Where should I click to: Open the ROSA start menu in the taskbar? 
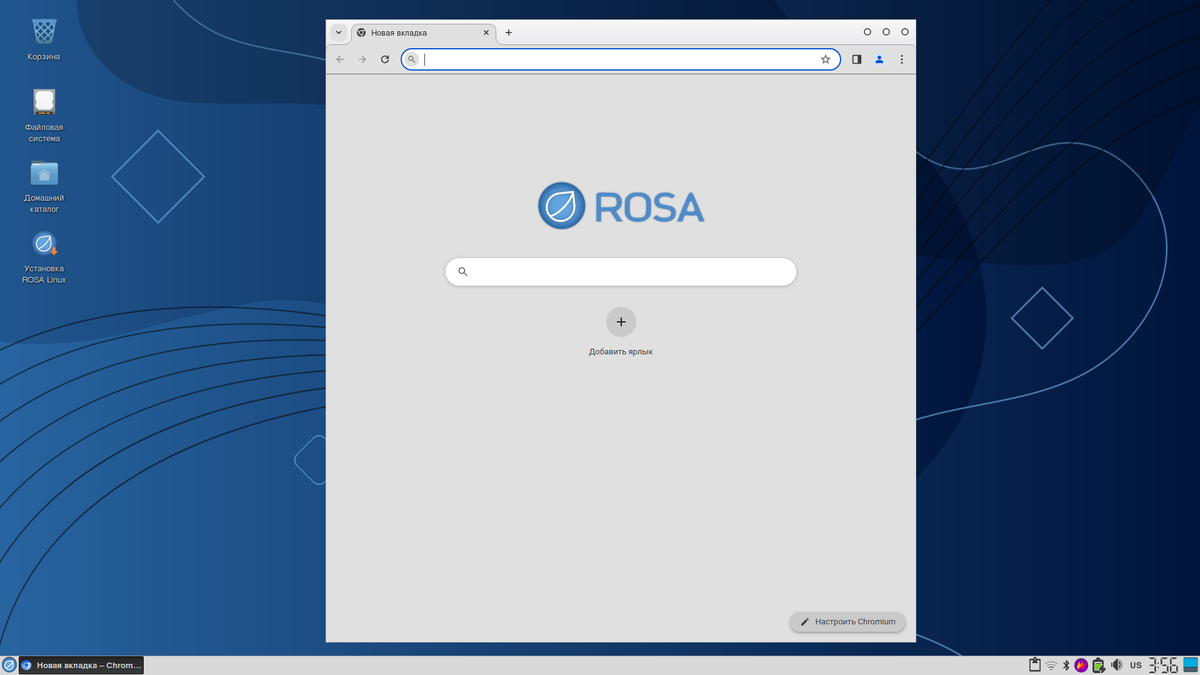[9, 665]
